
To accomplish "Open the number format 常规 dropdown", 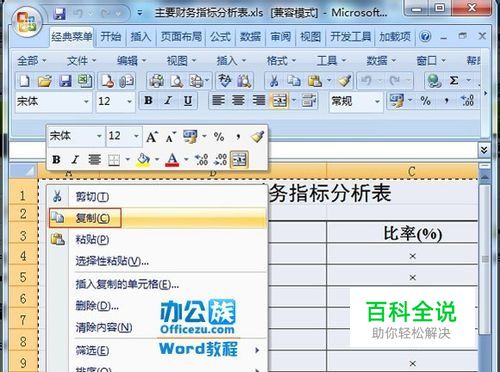I will pos(377,101).
